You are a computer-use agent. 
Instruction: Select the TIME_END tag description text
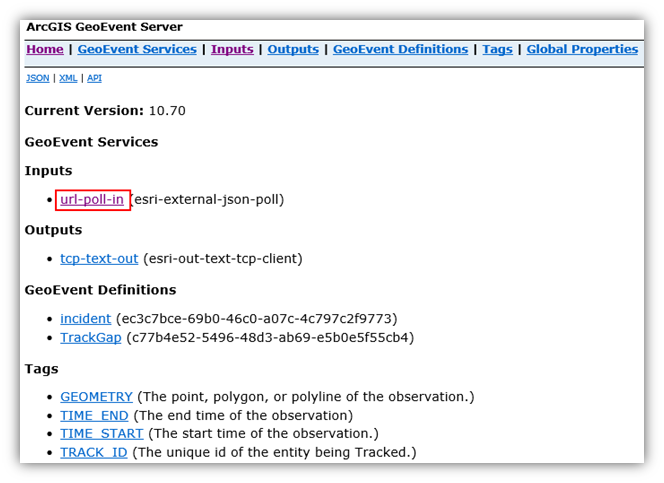[243, 416]
